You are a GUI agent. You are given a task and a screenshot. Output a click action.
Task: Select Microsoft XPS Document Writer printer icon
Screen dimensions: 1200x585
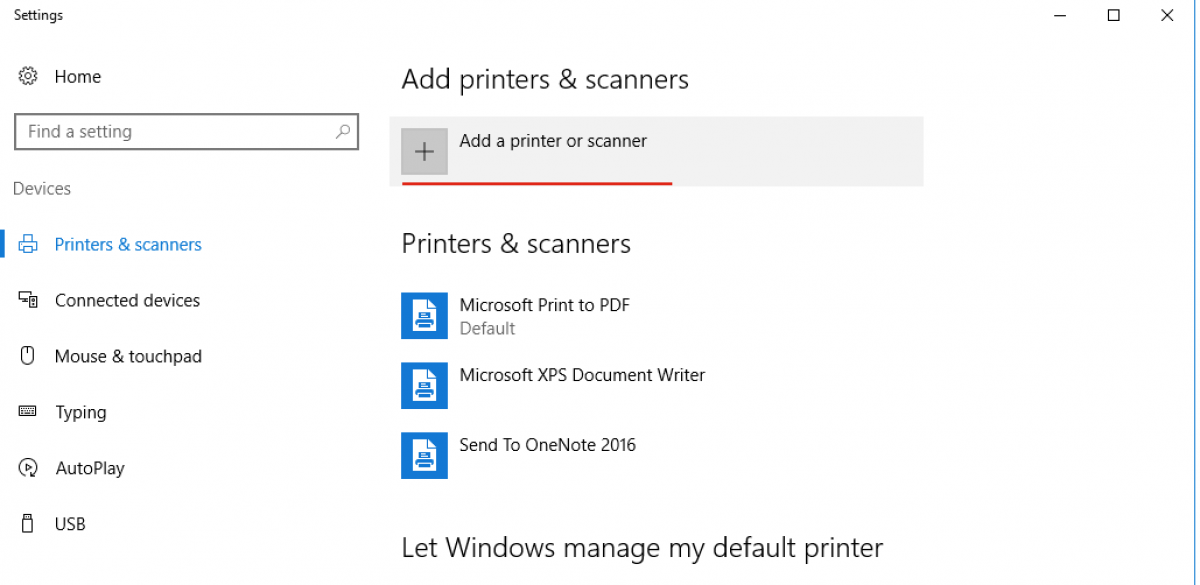point(424,386)
